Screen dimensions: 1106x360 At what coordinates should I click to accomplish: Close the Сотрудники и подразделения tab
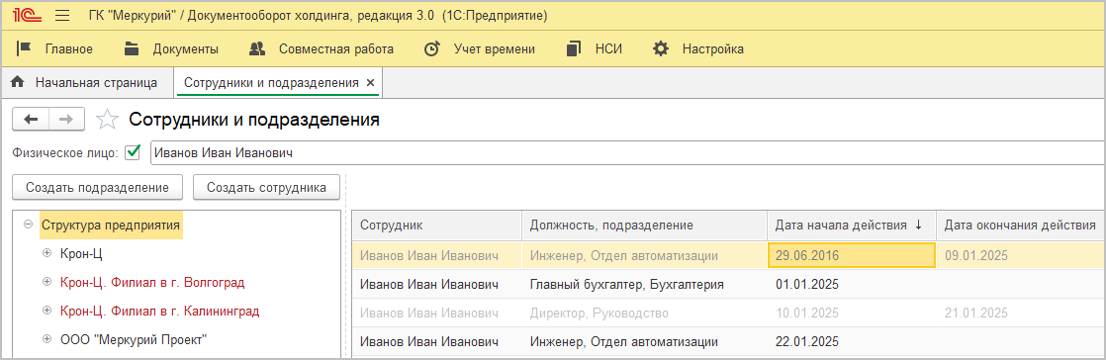tap(370, 83)
